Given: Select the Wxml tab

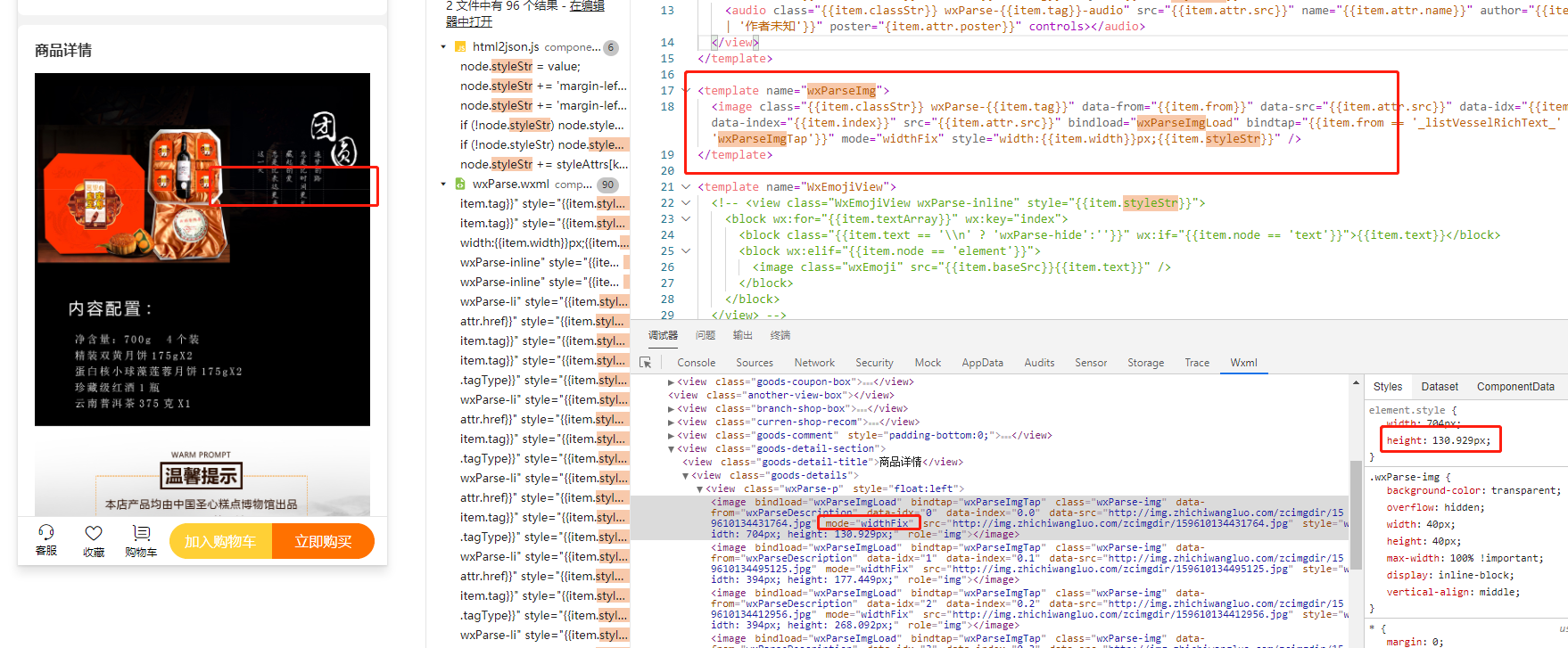Looking at the screenshot, I should click(x=1243, y=363).
